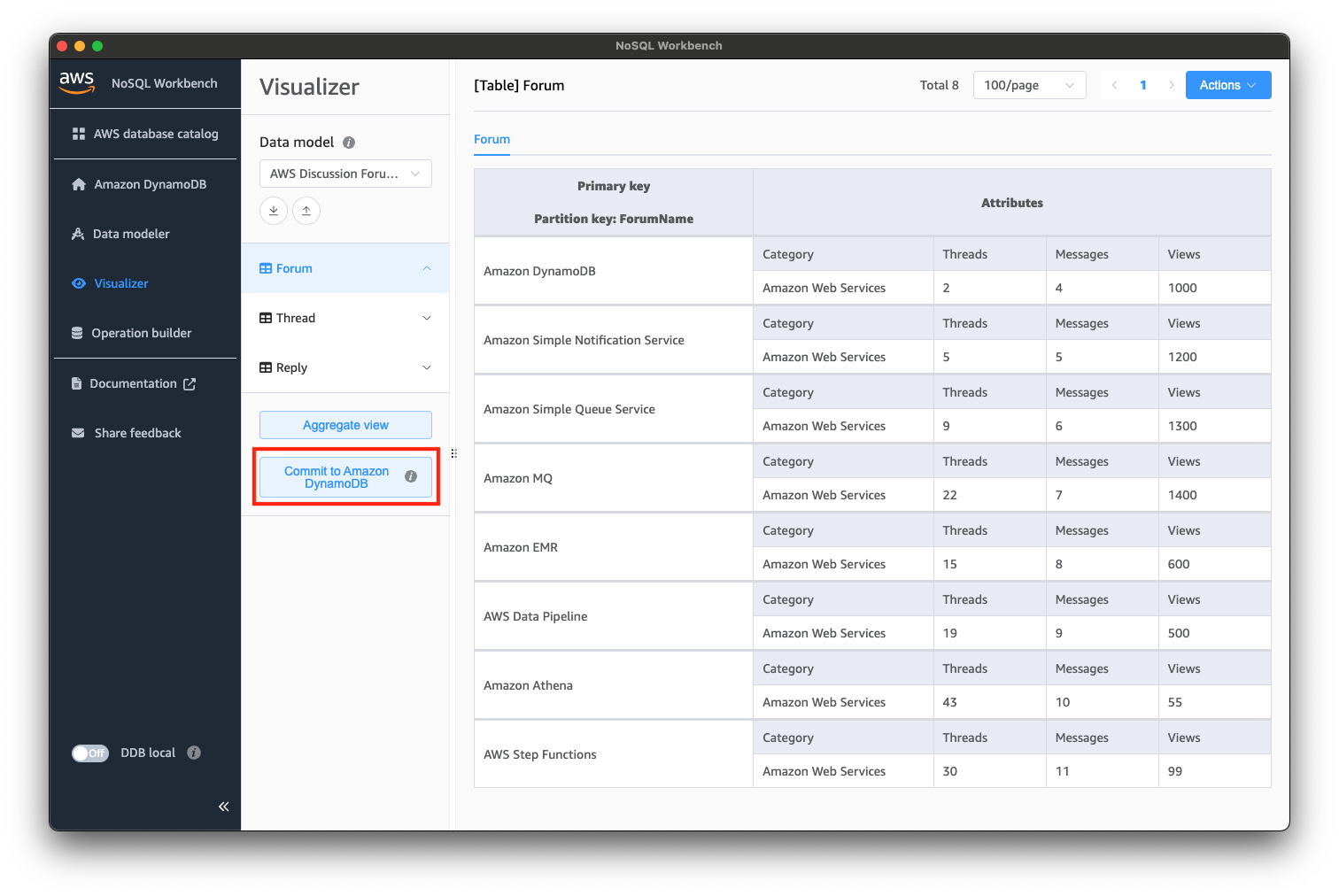Open AWS database catalog menu item
1339x896 pixels.
[x=145, y=134]
